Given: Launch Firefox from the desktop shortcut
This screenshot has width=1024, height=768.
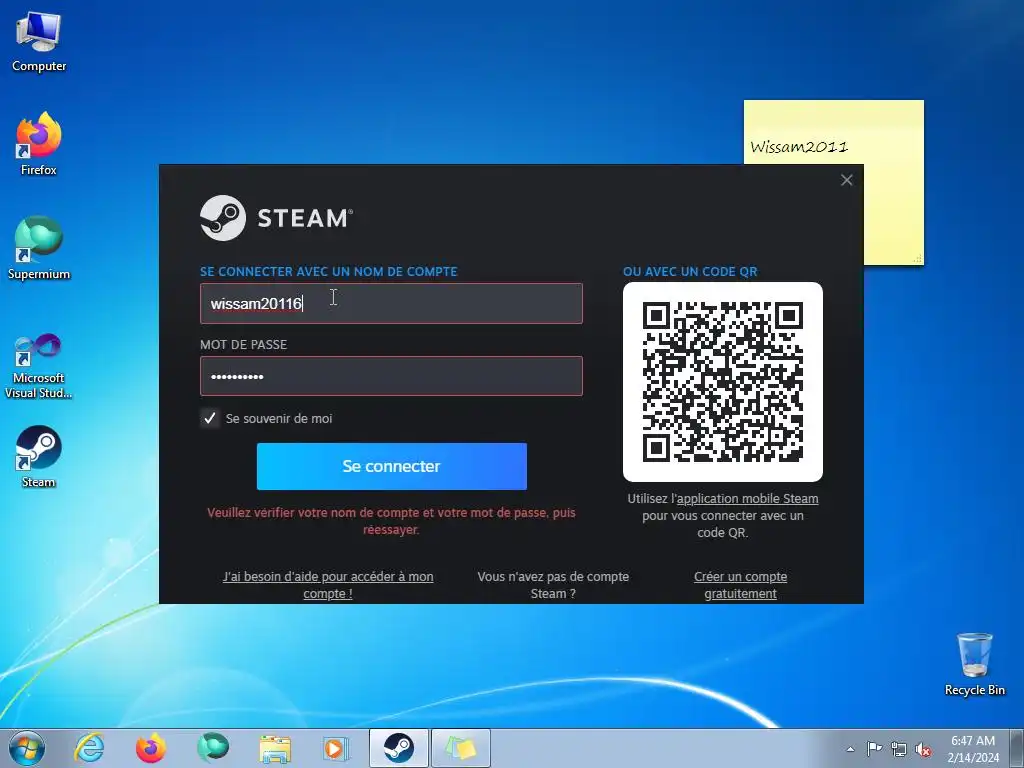Looking at the screenshot, I should pos(39,144).
